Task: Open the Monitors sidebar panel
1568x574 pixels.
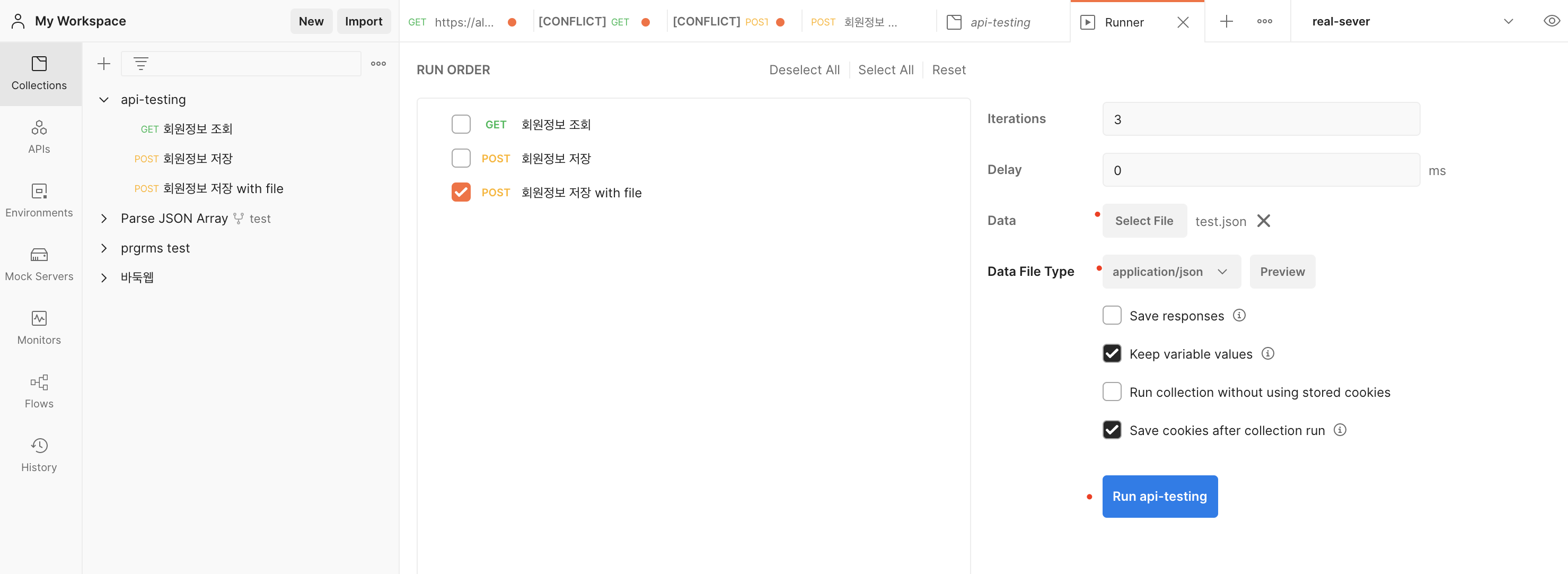Action: click(40, 328)
